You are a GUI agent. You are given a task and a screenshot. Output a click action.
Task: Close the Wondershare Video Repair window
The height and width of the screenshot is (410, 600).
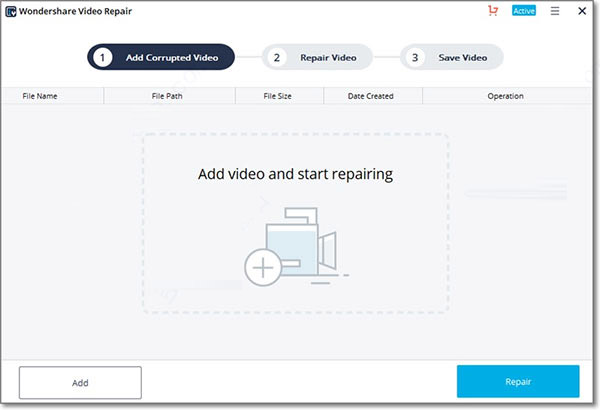pos(582,11)
